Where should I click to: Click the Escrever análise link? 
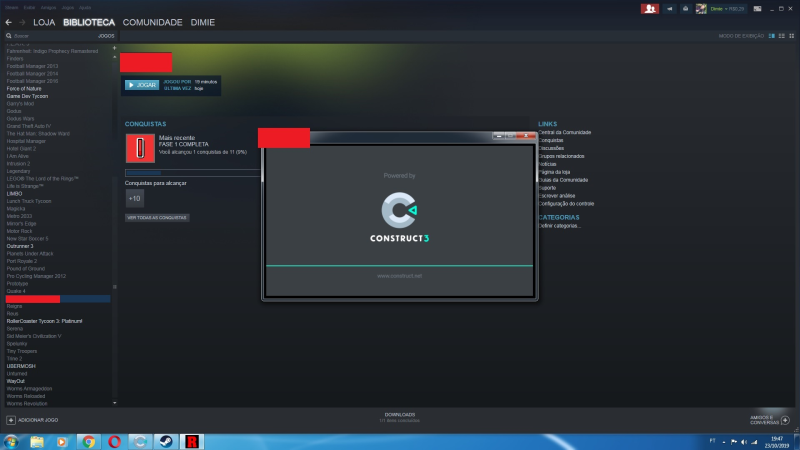(x=557, y=196)
